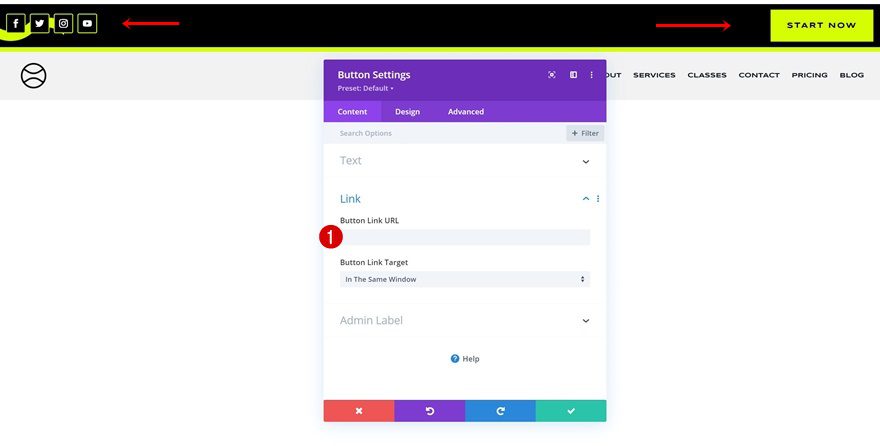Toggle the snap modal to sidebar icon
This screenshot has height=446, width=880.
tap(573, 75)
